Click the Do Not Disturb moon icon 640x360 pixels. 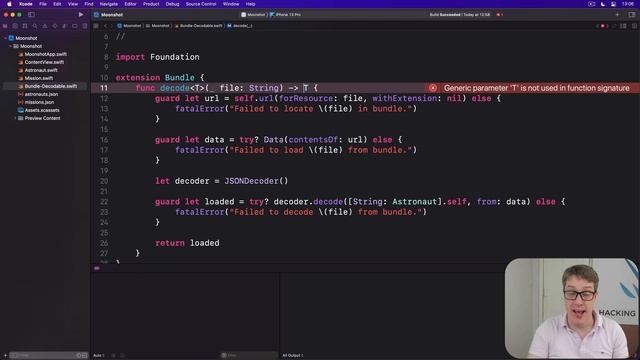click(602, 4)
